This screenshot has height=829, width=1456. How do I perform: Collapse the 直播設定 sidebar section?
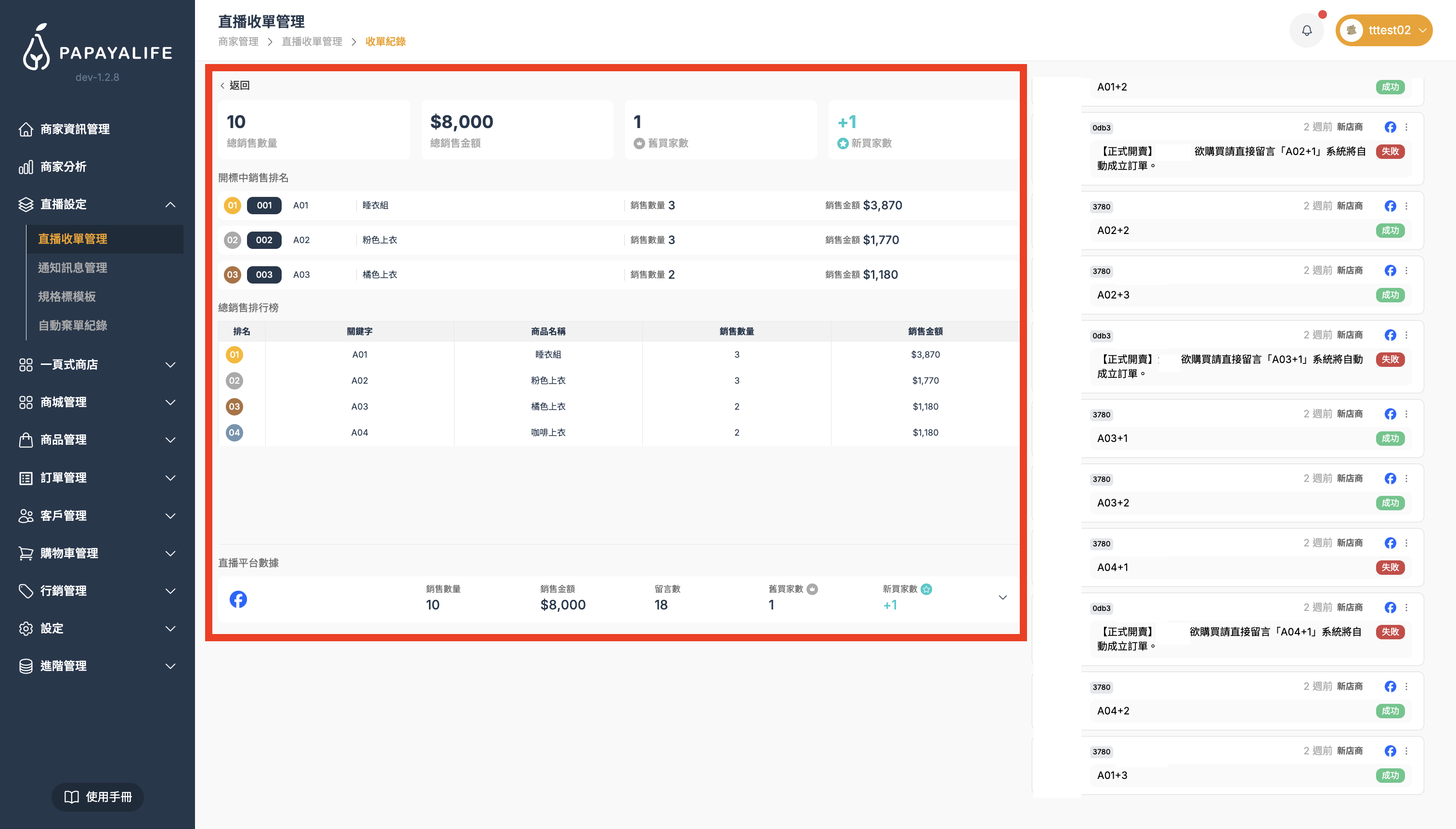point(169,205)
